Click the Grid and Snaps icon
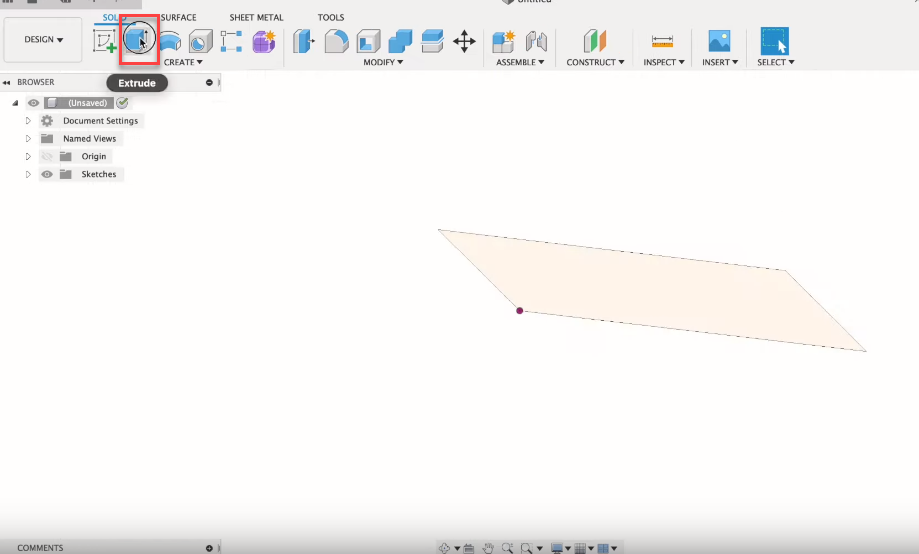This screenshot has height=554, width=919. click(580, 548)
